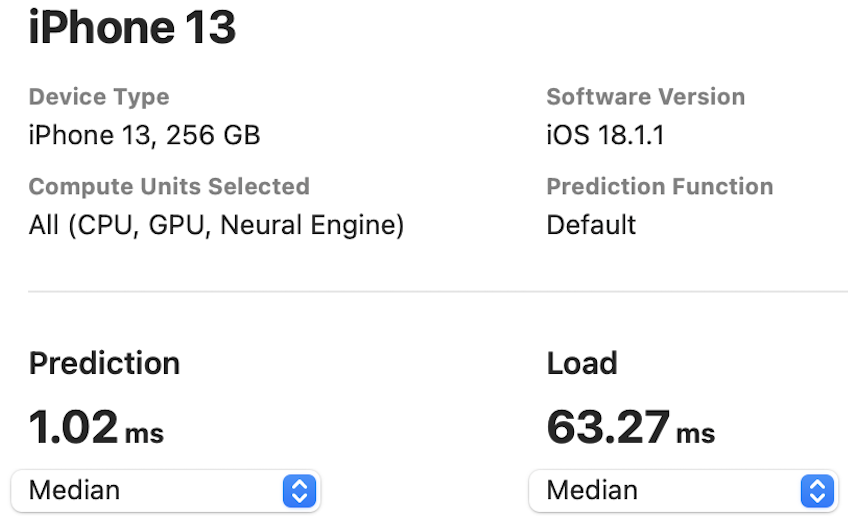Click the Software Version label

pos(646,97)
